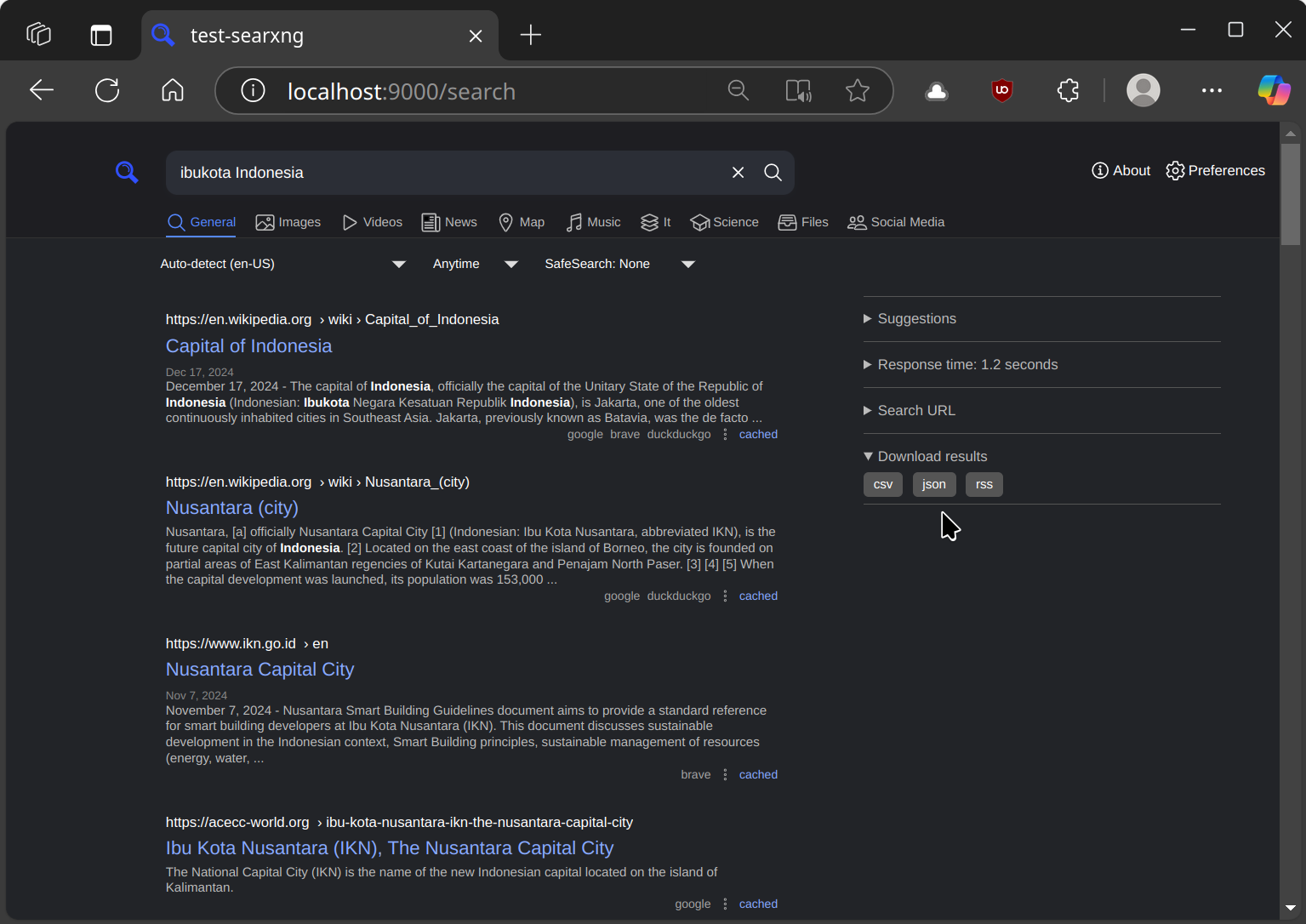Switch to the Files tab
Viewport: 1306px width, 924px height.
click(803, 223)
